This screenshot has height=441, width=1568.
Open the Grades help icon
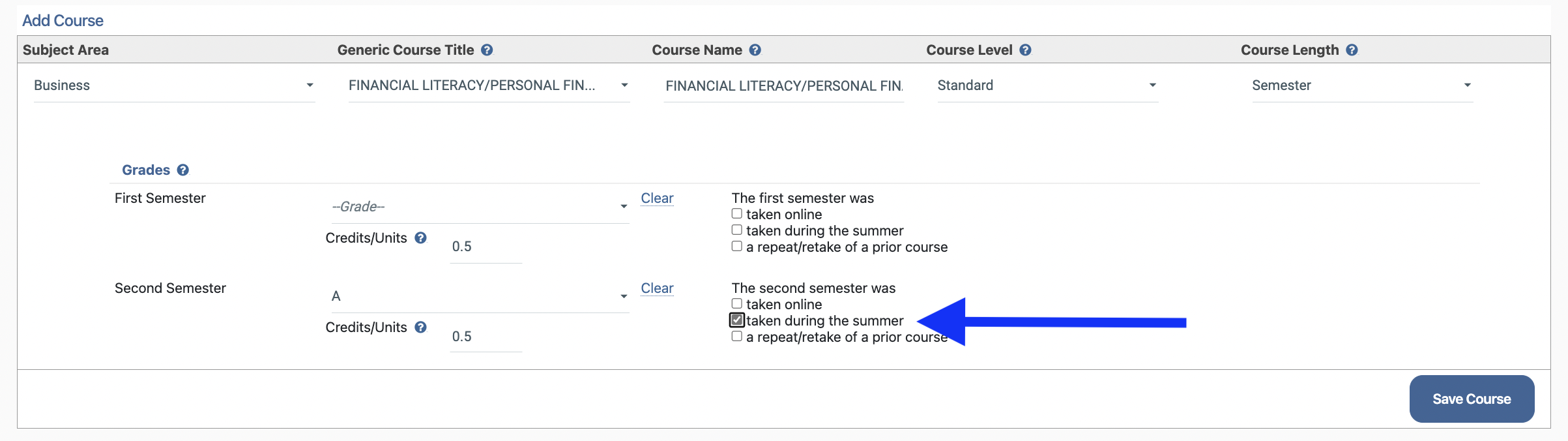coord(183,170)
